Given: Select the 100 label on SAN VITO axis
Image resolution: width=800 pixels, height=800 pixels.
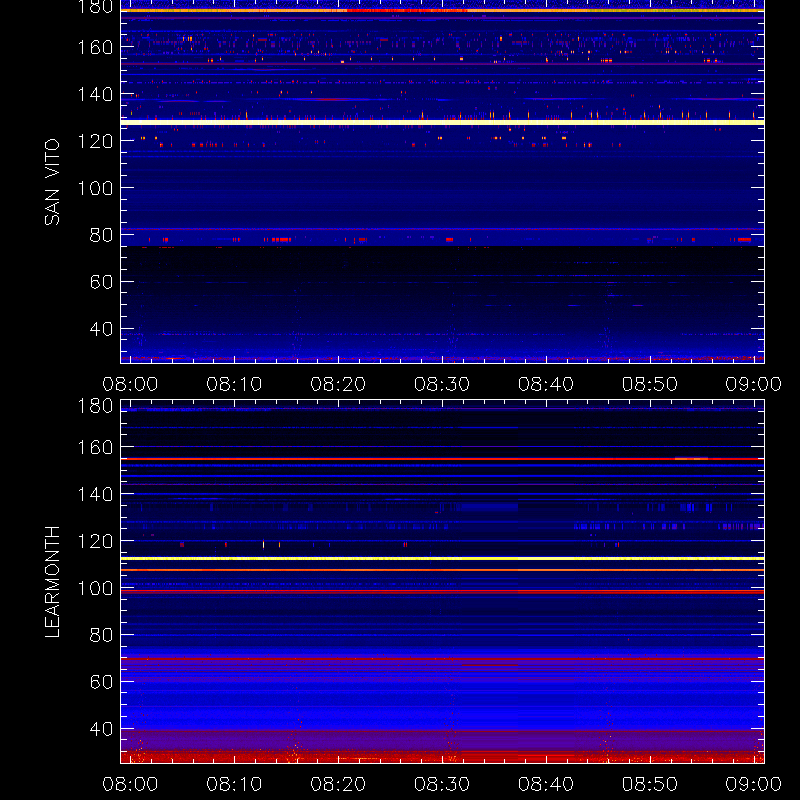Looking at the screenshot, I should point(95,188).
